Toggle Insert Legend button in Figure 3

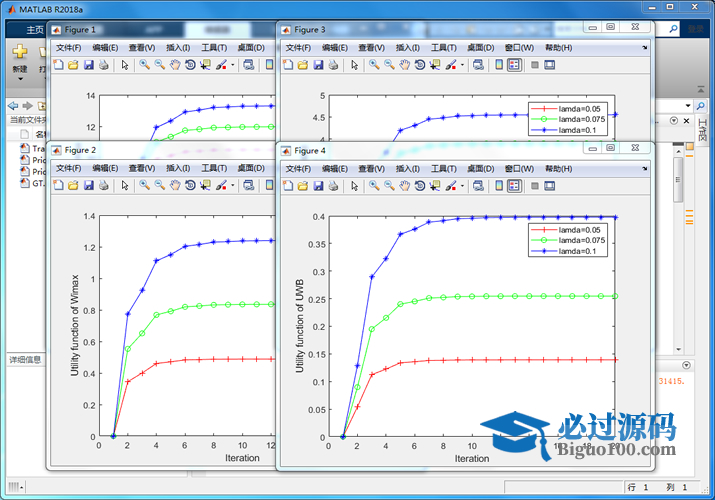pyautogui.click(x=514, y=65)
